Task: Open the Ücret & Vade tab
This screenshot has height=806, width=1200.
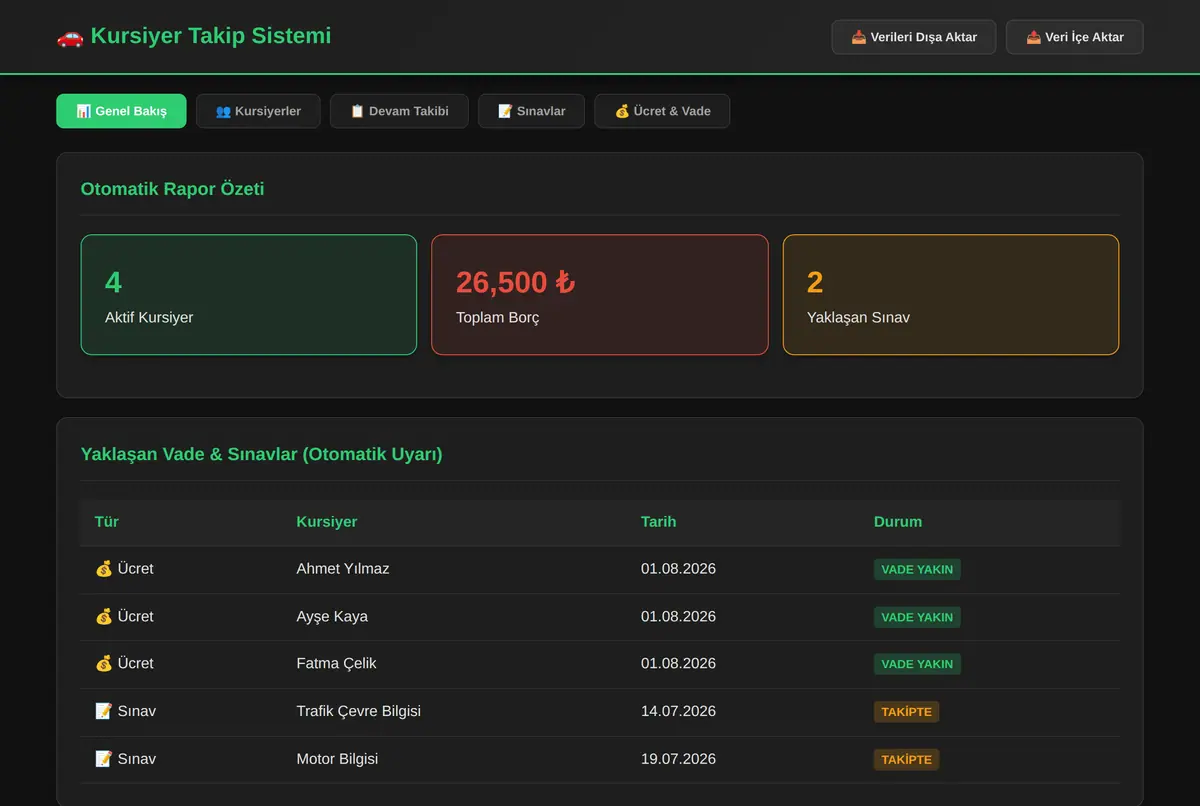Action: tap(662, 111)
